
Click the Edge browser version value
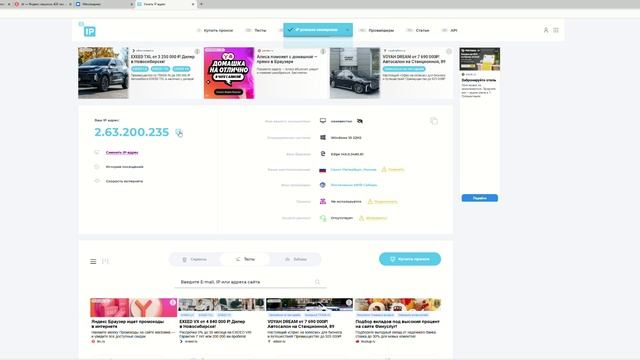coord(347,154)
